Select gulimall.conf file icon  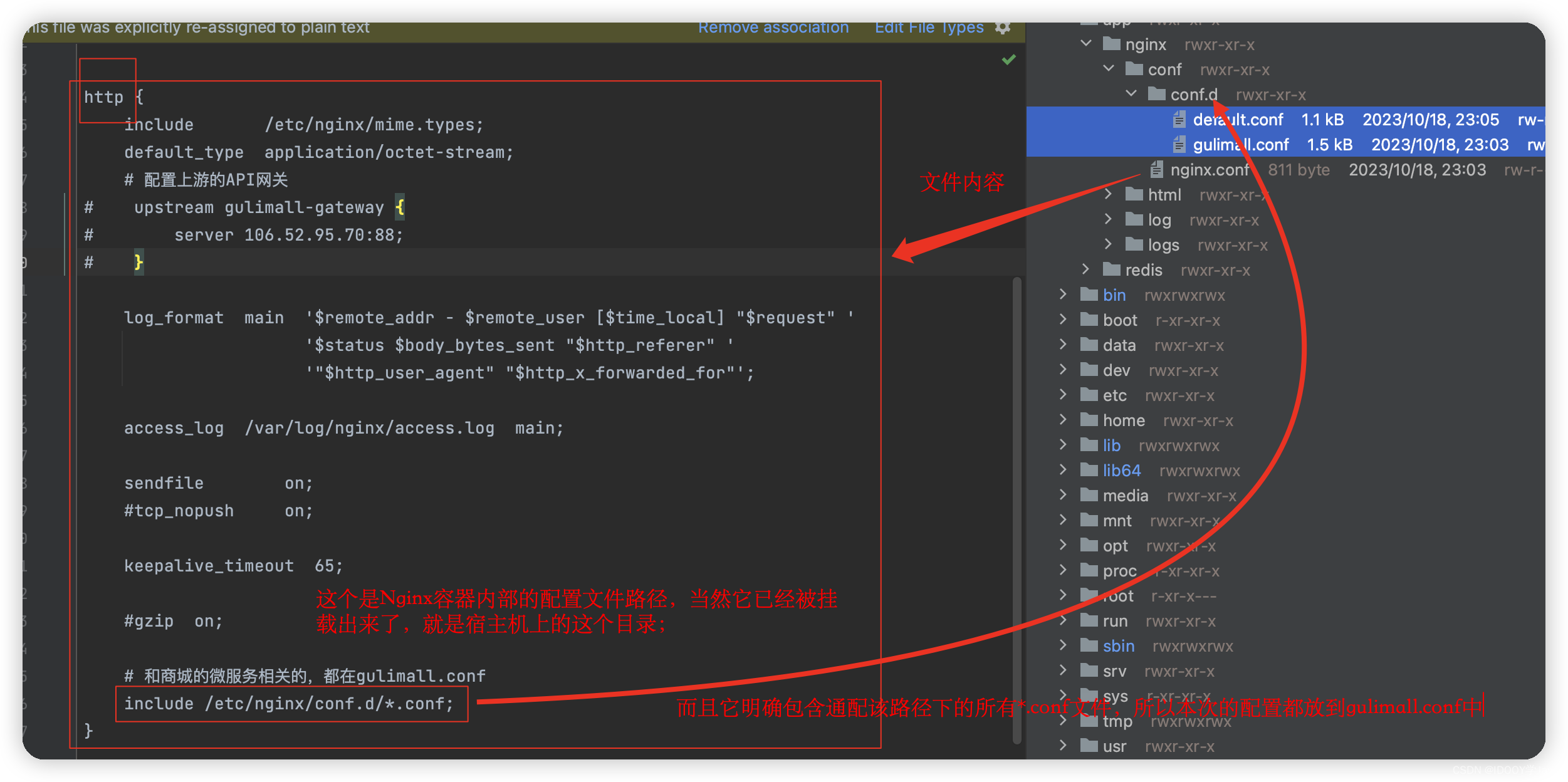(x=1179, y=145)
